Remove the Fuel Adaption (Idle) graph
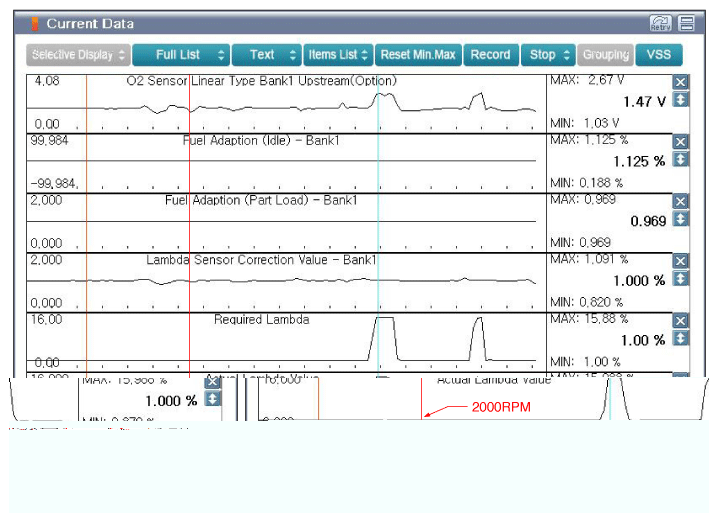Image resolution: width=718 pixels, height=522 pixels. pos(681,142)
